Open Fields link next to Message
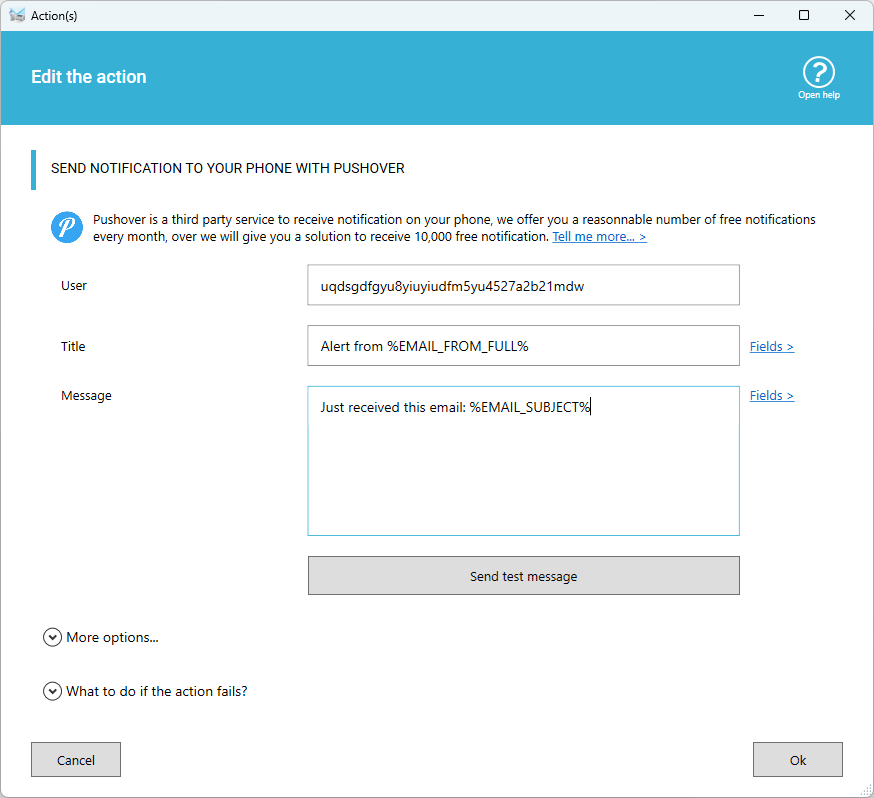This screenshot has height=798, width=874. [771, 396]
